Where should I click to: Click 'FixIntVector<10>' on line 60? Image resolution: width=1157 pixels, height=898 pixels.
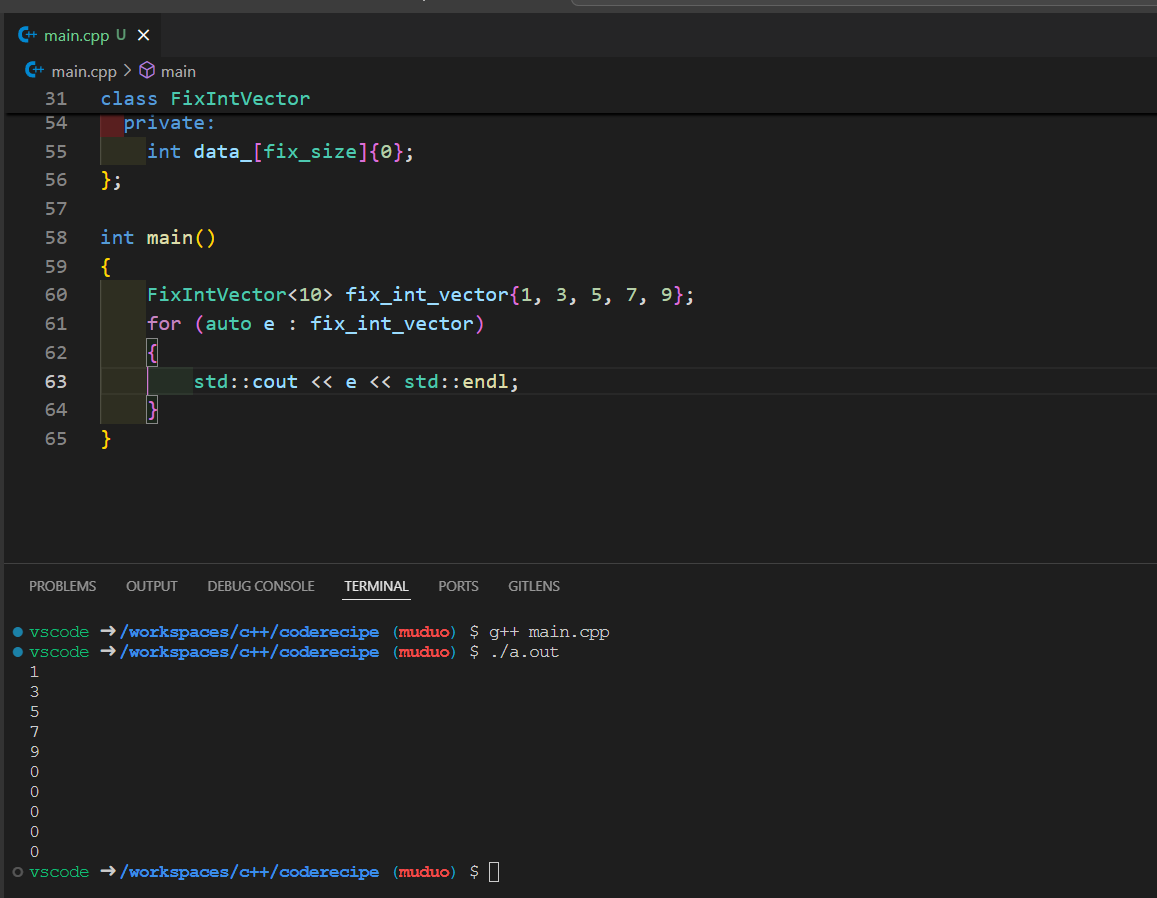[x=240, y=295]
